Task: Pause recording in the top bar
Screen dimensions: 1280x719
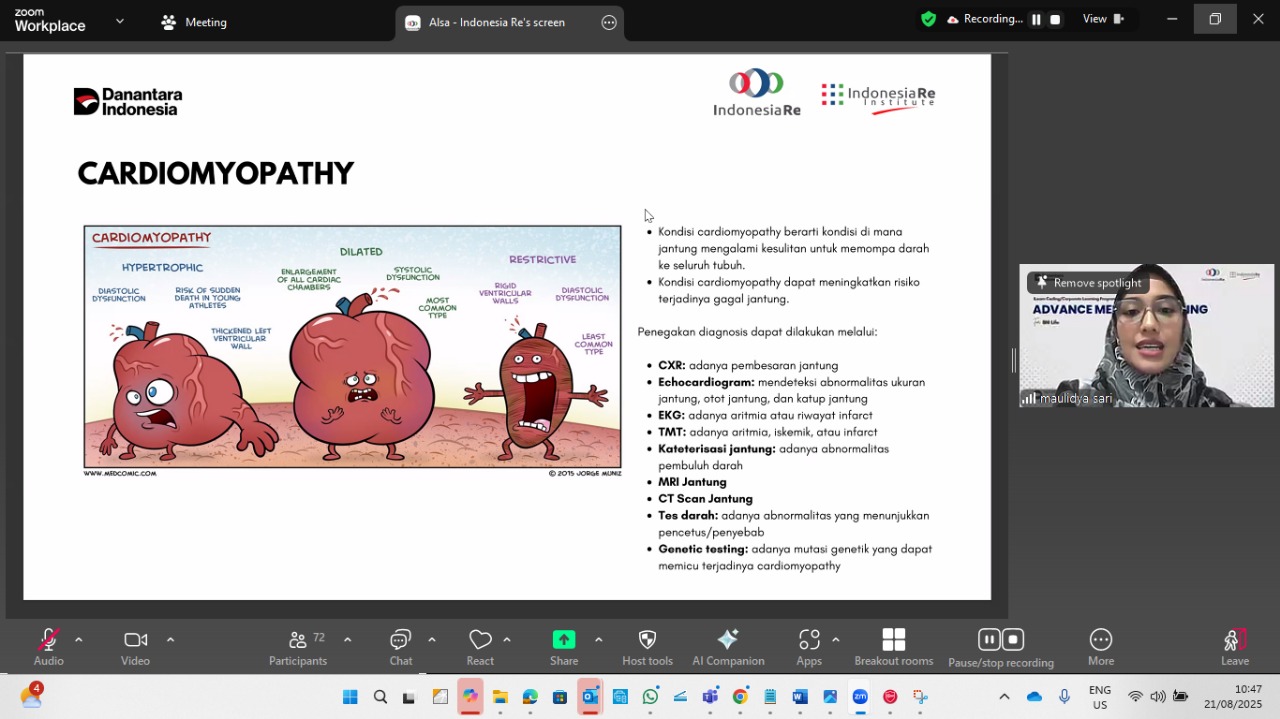Action: (1036, 19)
